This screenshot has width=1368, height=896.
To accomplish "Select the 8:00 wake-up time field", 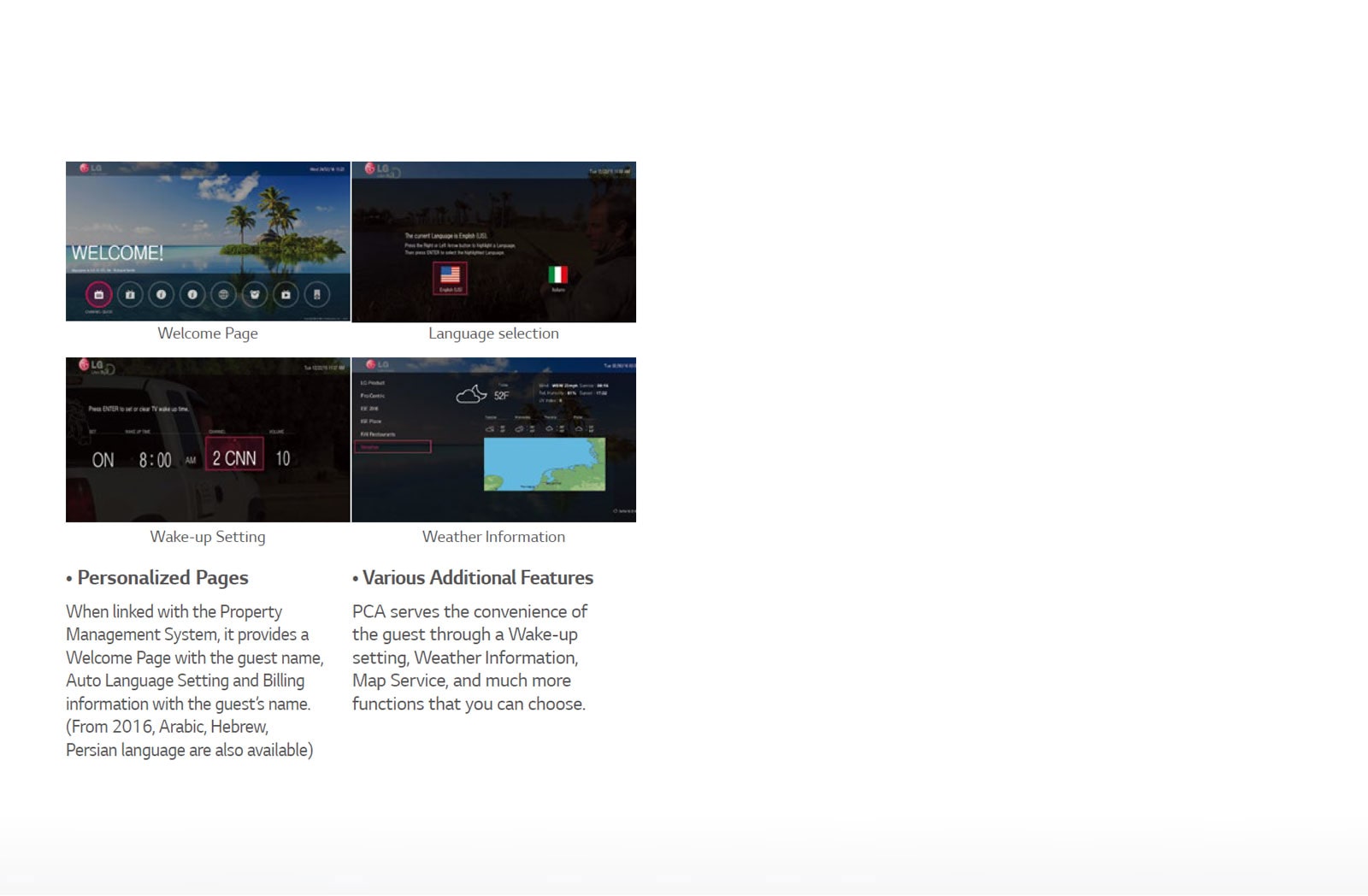I will [x=155, y=460].
